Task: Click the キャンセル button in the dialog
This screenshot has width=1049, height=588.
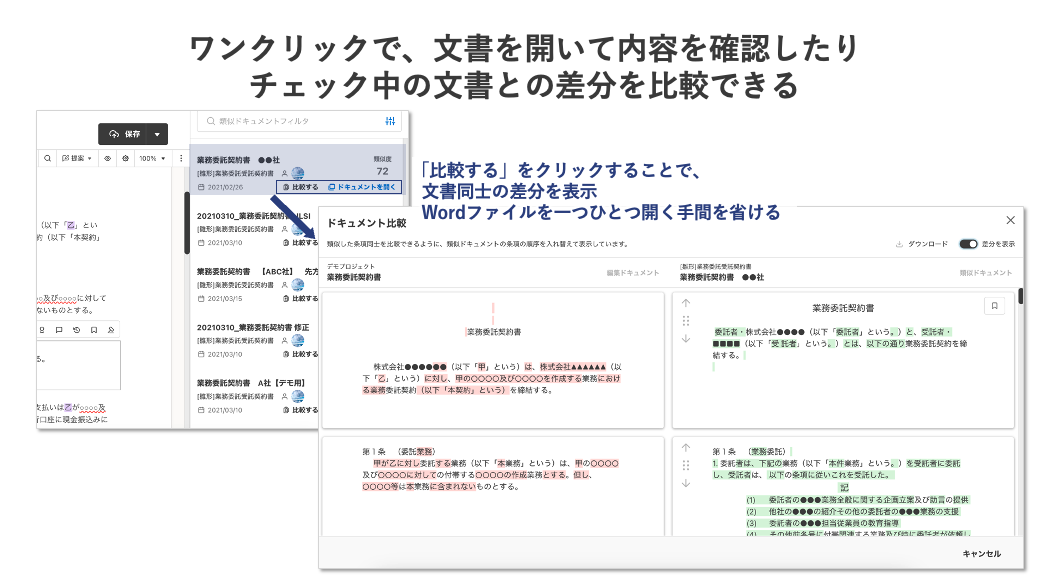Action: coord(981,554)
